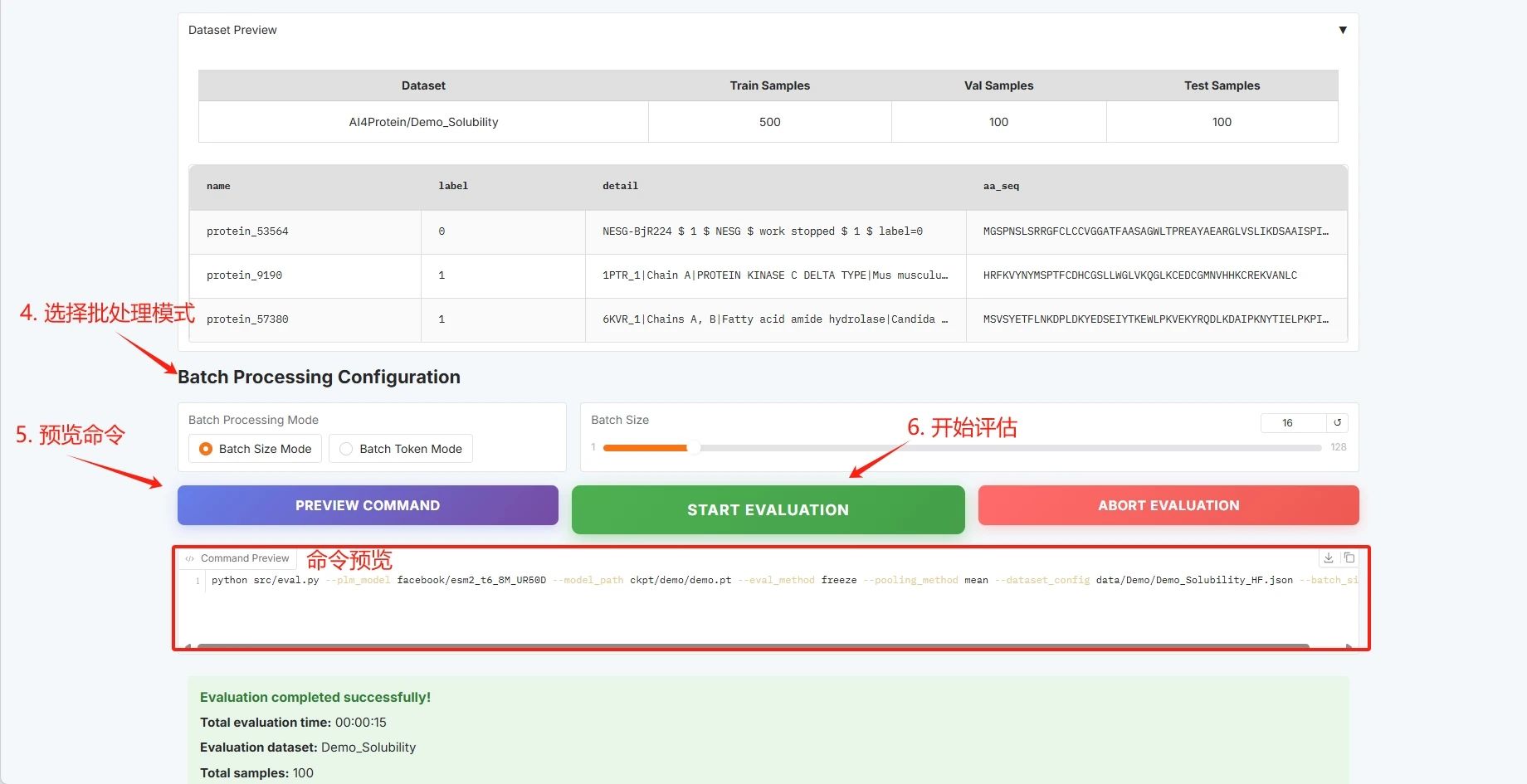Select the protein_53564 row name cell
The height and width of the screenshot is (784, 1527).
[x=247, y=231]
